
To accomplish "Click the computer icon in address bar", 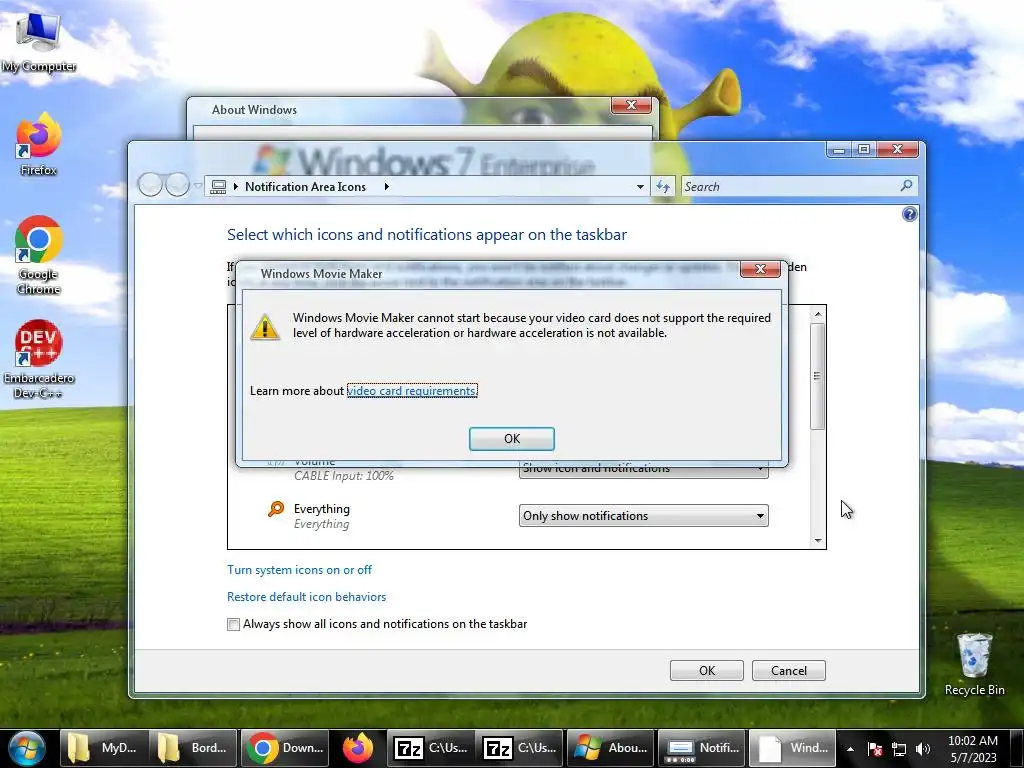I will click(218, 187).
